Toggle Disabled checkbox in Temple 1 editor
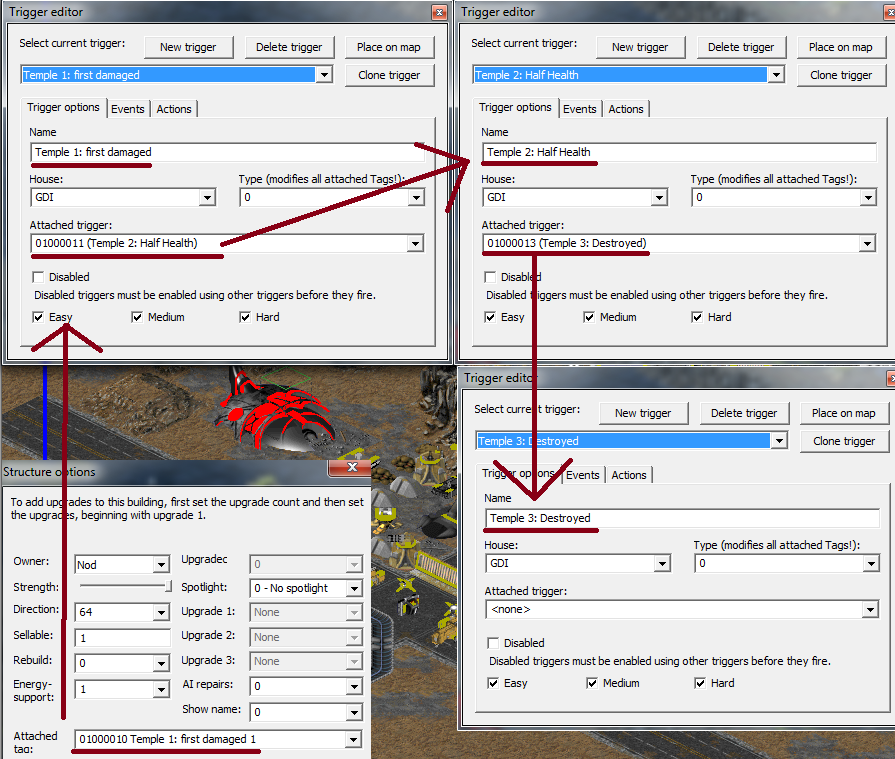This screenshot has height=759, width=895. pyautogui.click(x=38, y=277)
